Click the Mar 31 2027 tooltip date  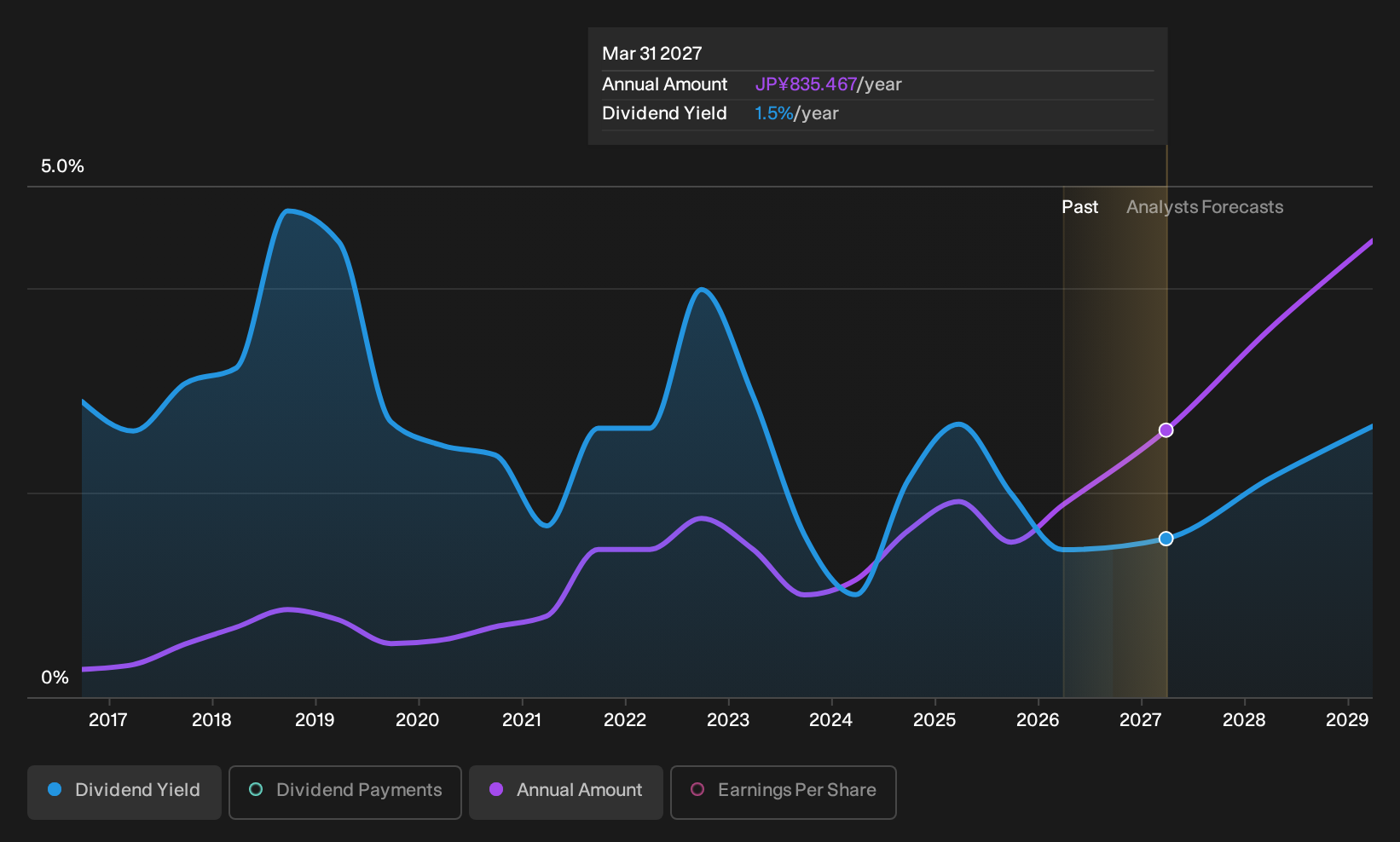point(652,54)
